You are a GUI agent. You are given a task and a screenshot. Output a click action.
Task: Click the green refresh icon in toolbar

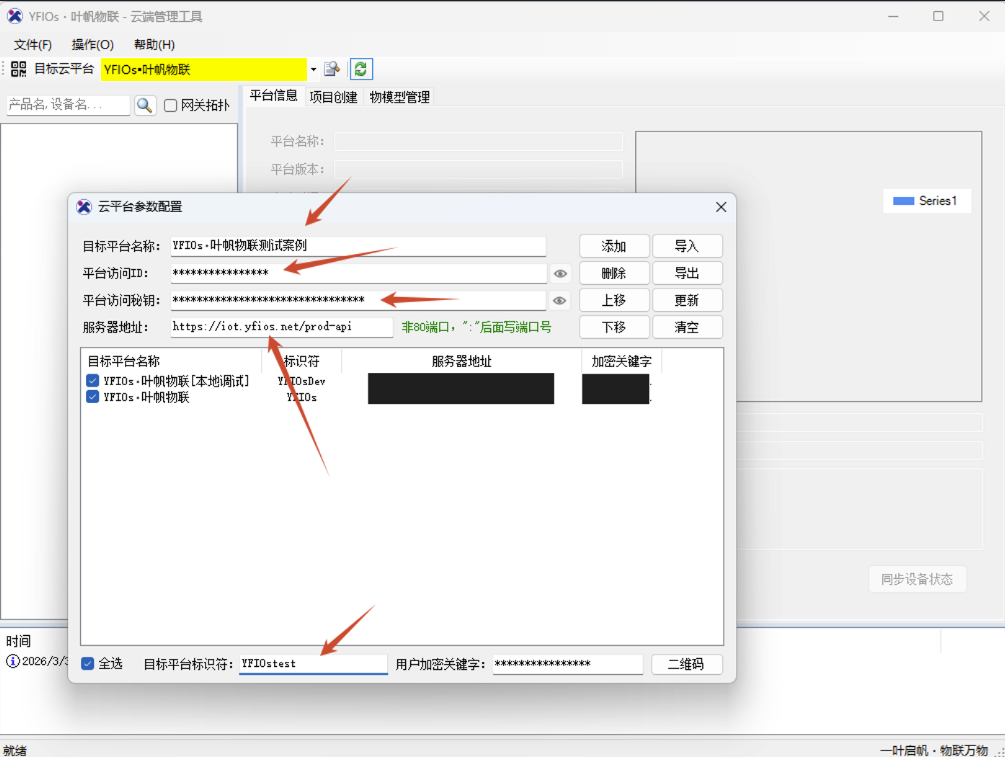click(360, 68)
